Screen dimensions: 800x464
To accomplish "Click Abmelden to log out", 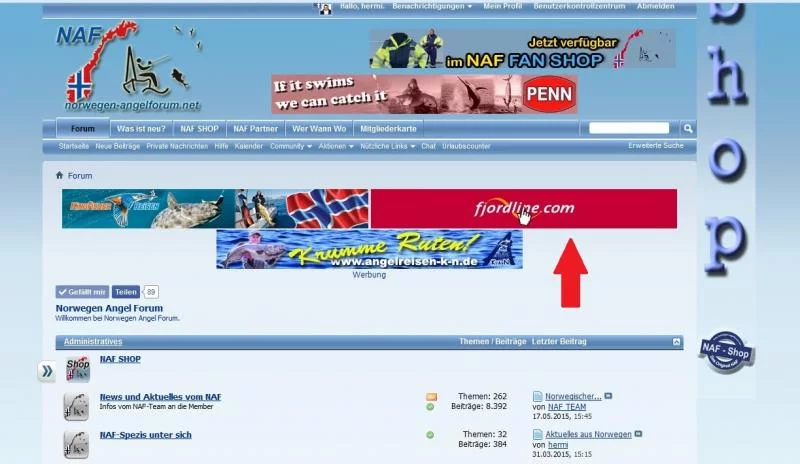I will point(656,6).
